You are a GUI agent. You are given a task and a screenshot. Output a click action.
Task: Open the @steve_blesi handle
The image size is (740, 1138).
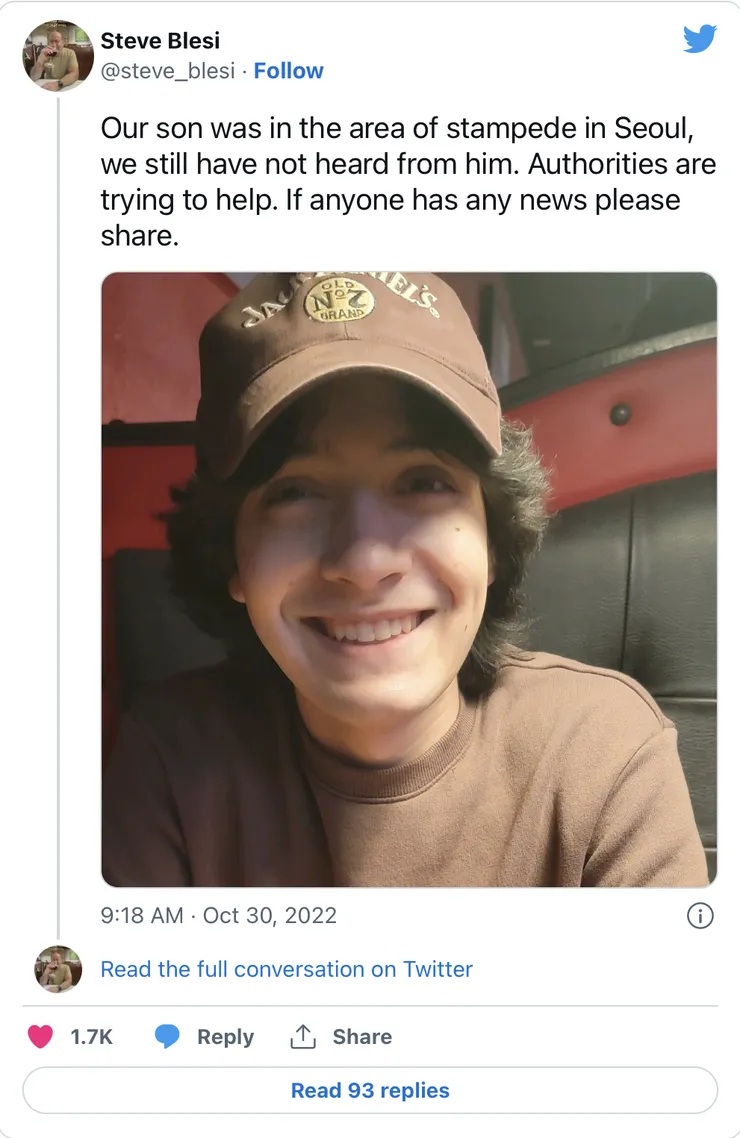coord(168,70)
